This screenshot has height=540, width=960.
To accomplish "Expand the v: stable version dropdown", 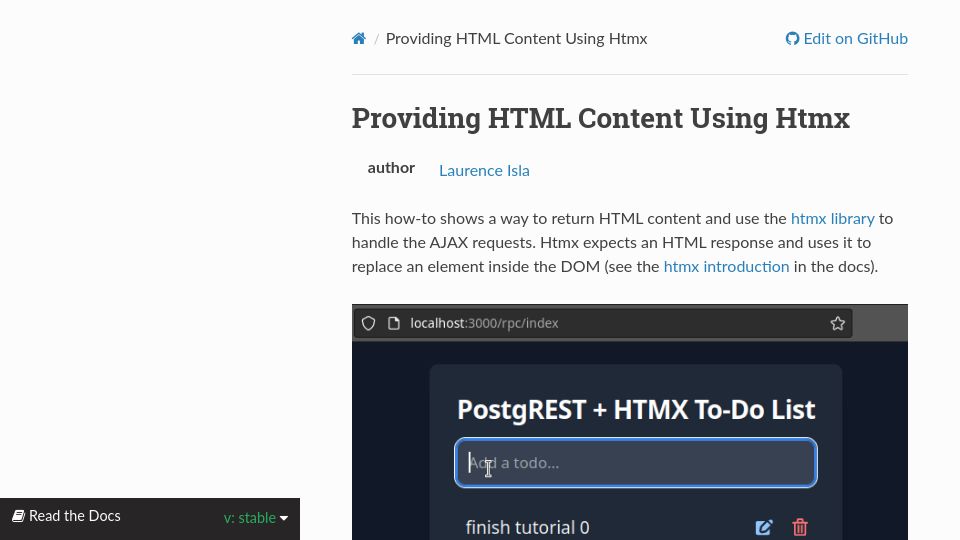I will [x=256, y=518].
